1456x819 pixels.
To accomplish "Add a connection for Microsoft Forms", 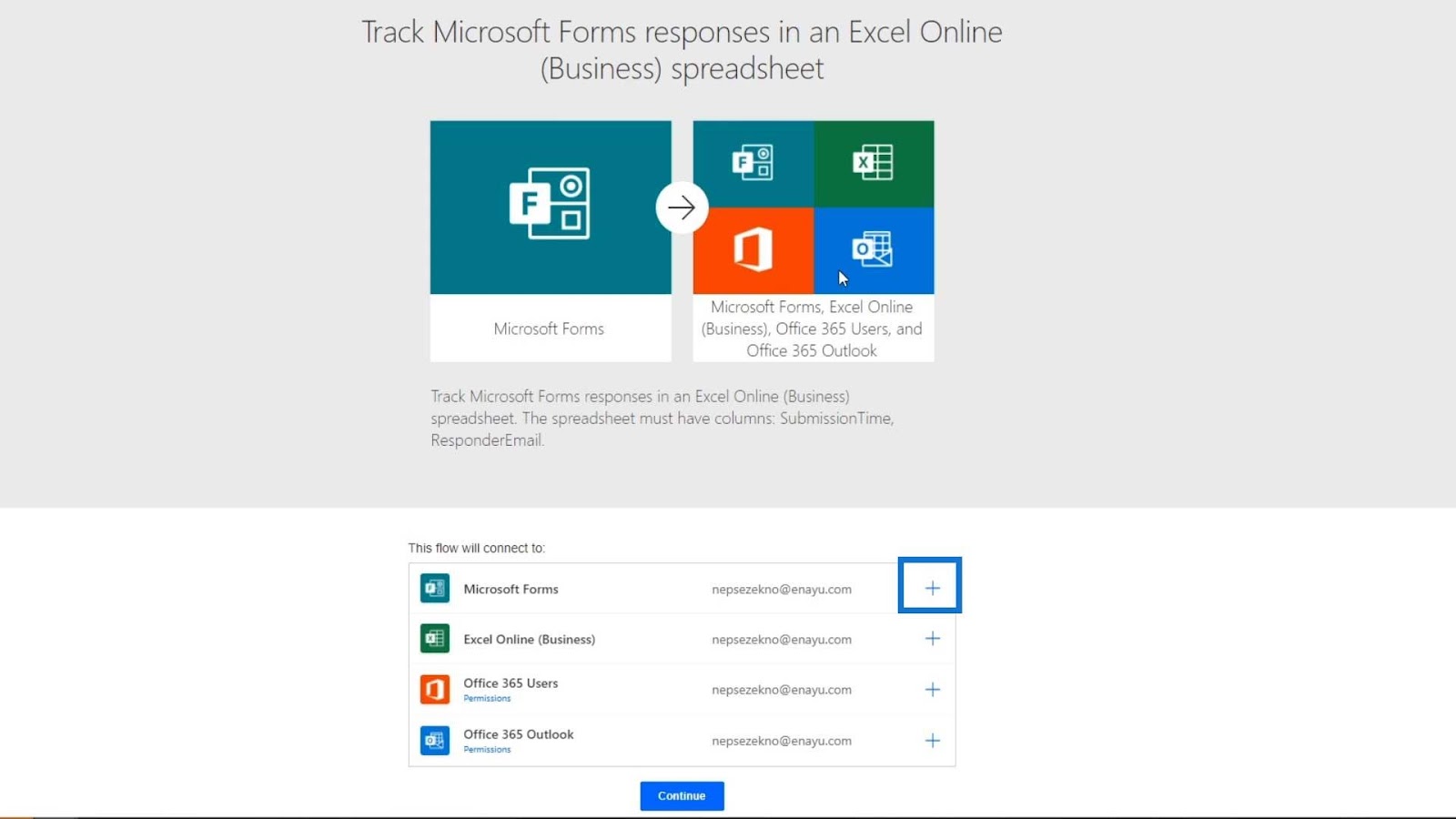I will click(x=933, y=588).
